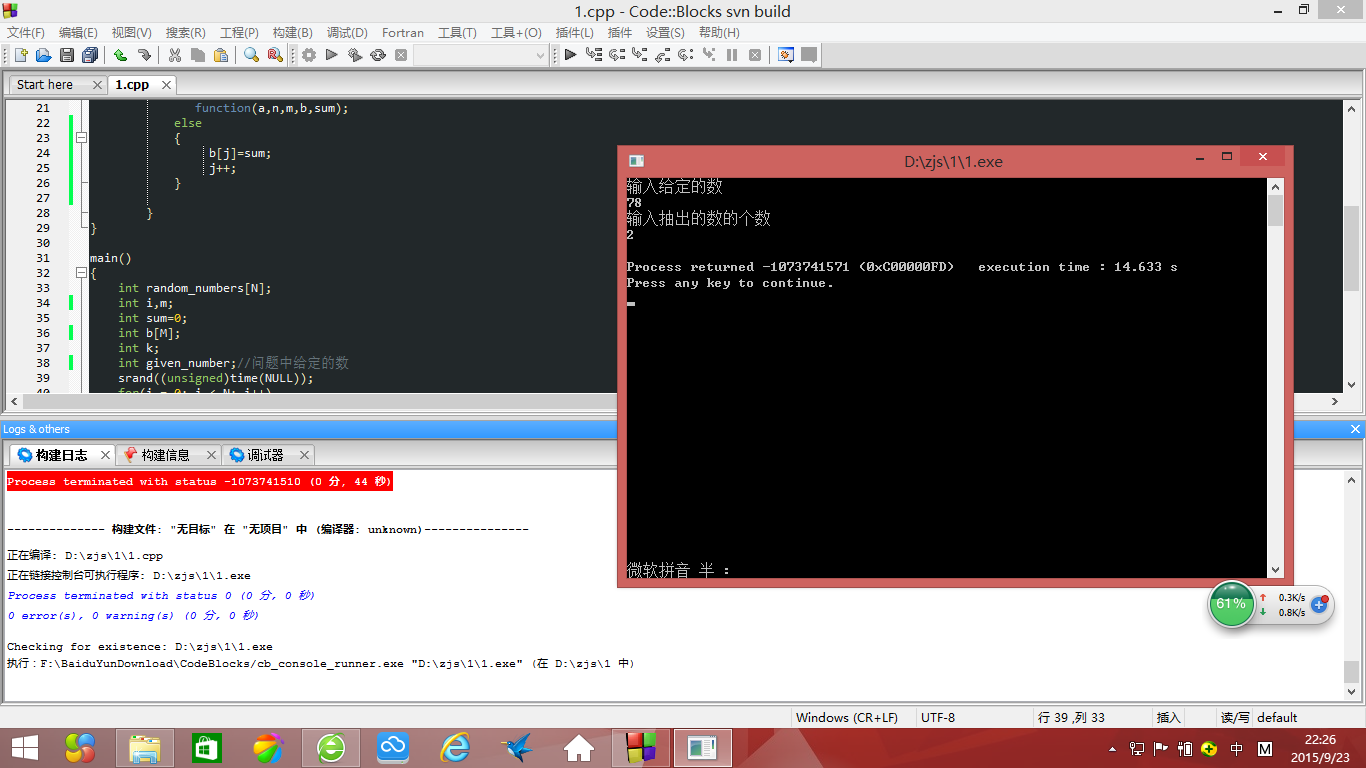The image size is (1366, 768).
Task: Close the 1.cpp tab
Action: 167,85
